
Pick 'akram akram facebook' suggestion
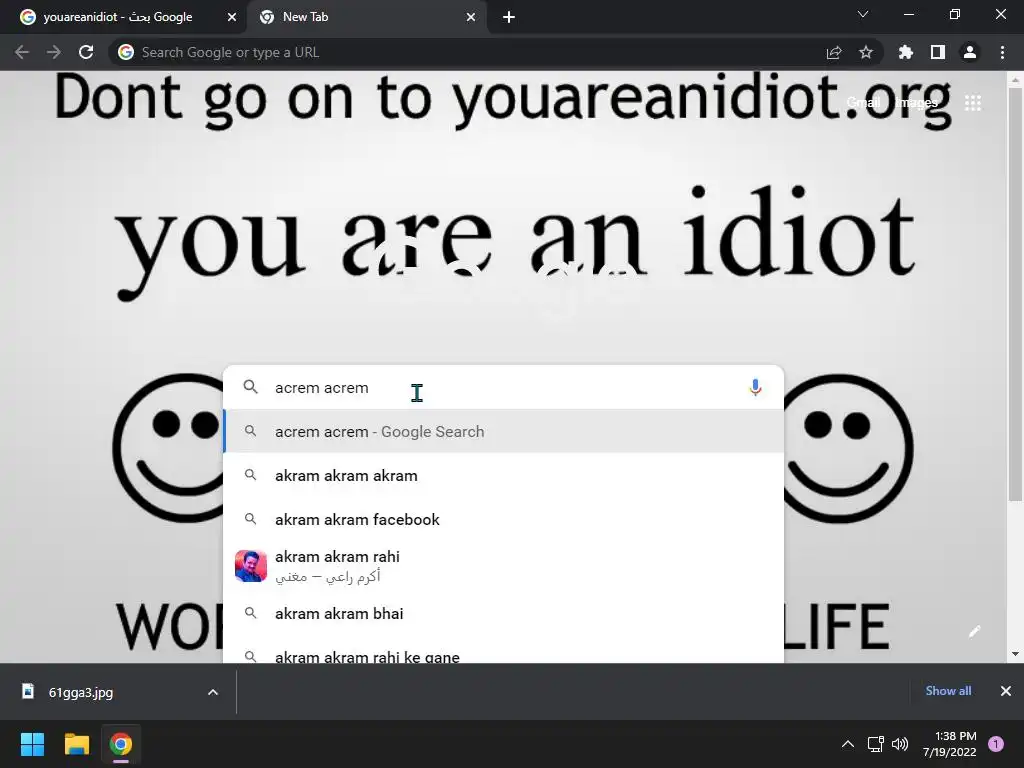pos(503,519)
